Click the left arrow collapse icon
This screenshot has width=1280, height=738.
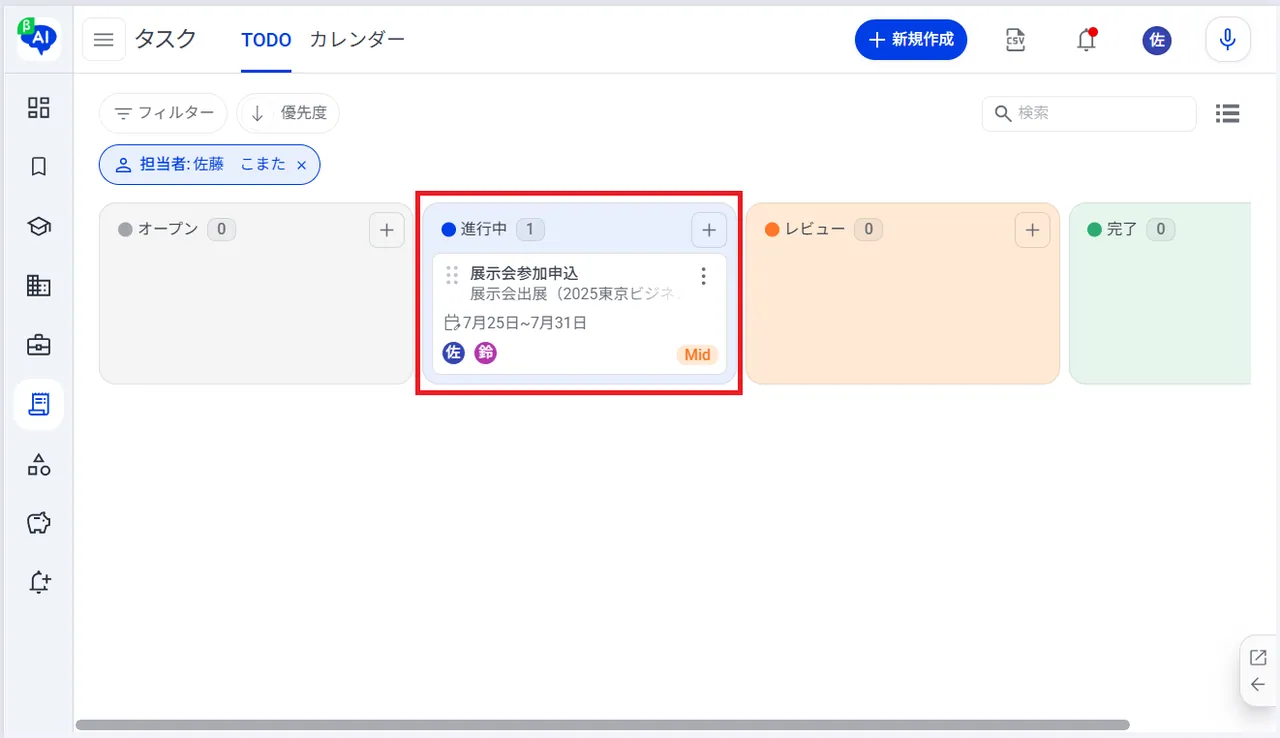click(1258, 685)
